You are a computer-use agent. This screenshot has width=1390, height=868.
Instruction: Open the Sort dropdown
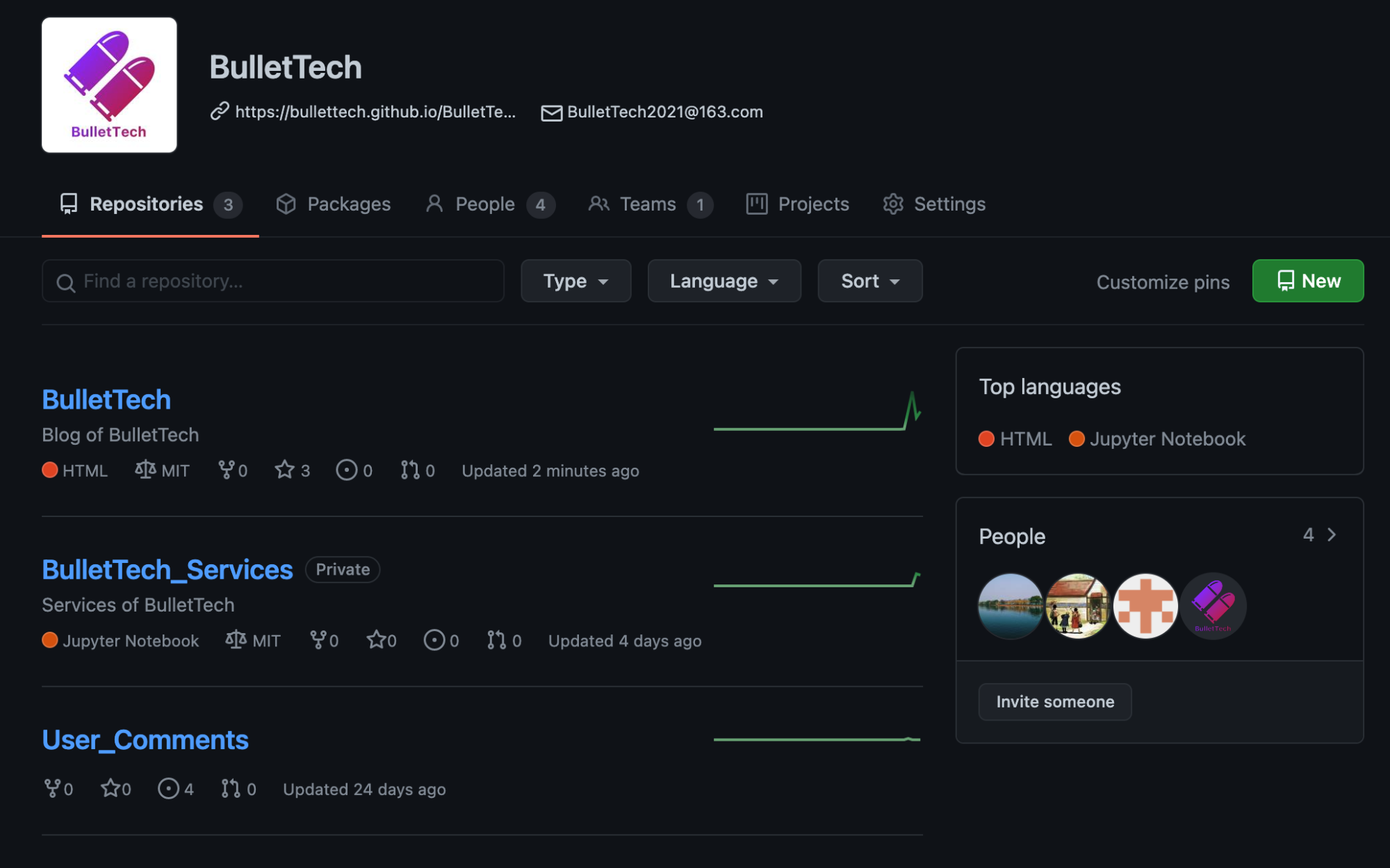click(870, 281)
